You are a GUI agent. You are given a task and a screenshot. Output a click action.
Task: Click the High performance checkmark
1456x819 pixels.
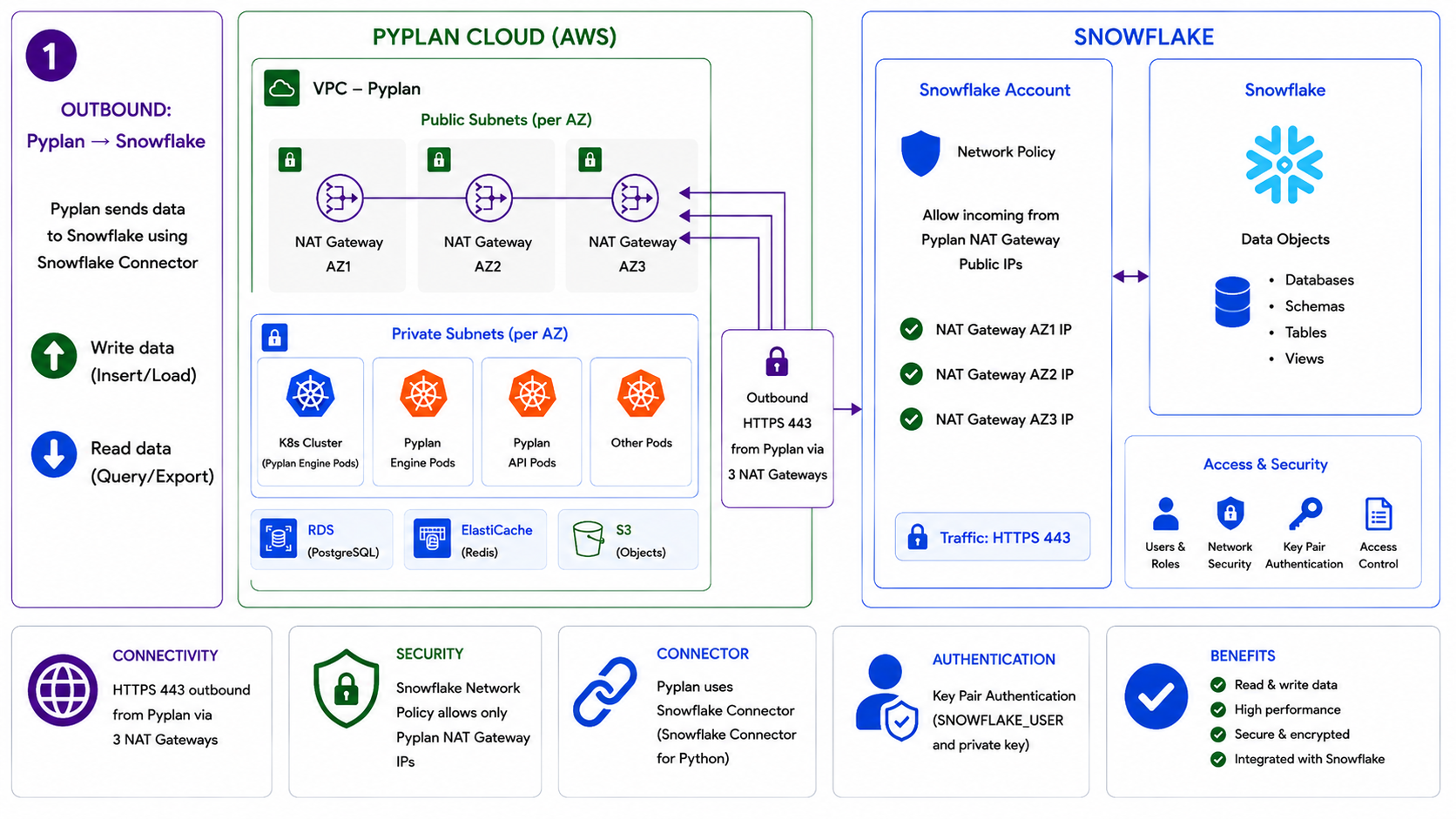coord(1218,709)
